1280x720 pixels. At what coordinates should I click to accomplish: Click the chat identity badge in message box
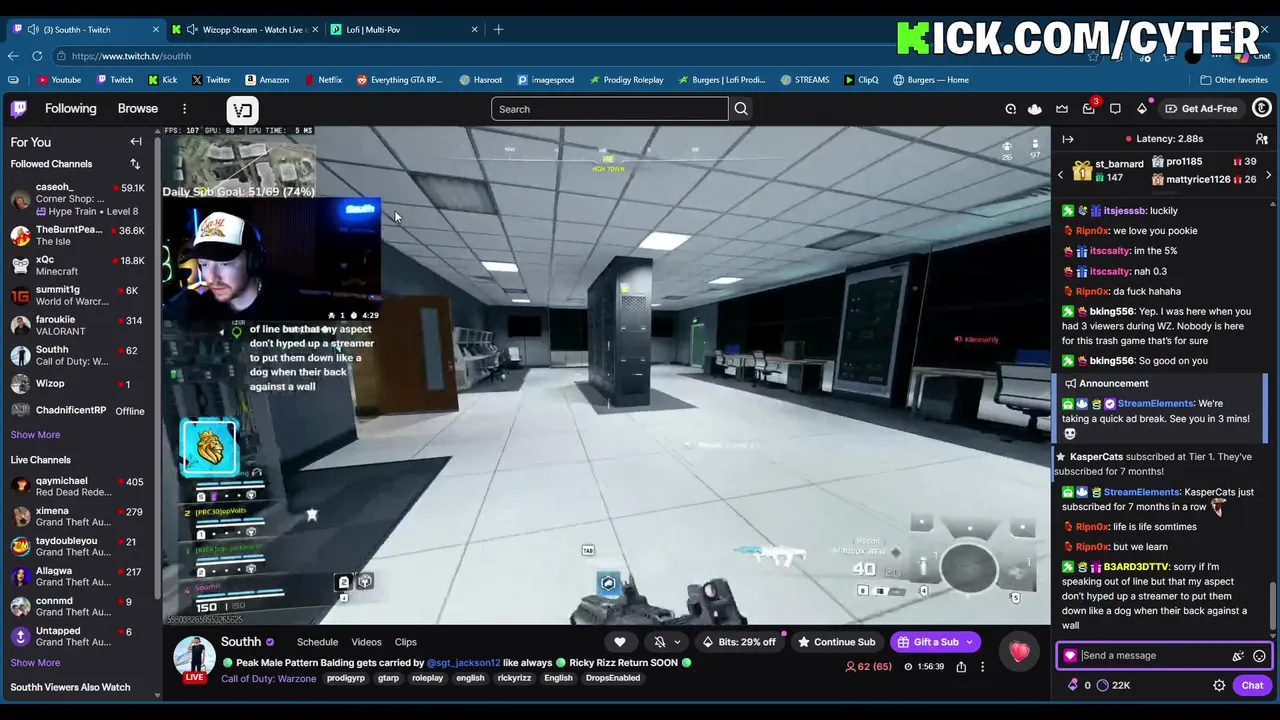1070,656
